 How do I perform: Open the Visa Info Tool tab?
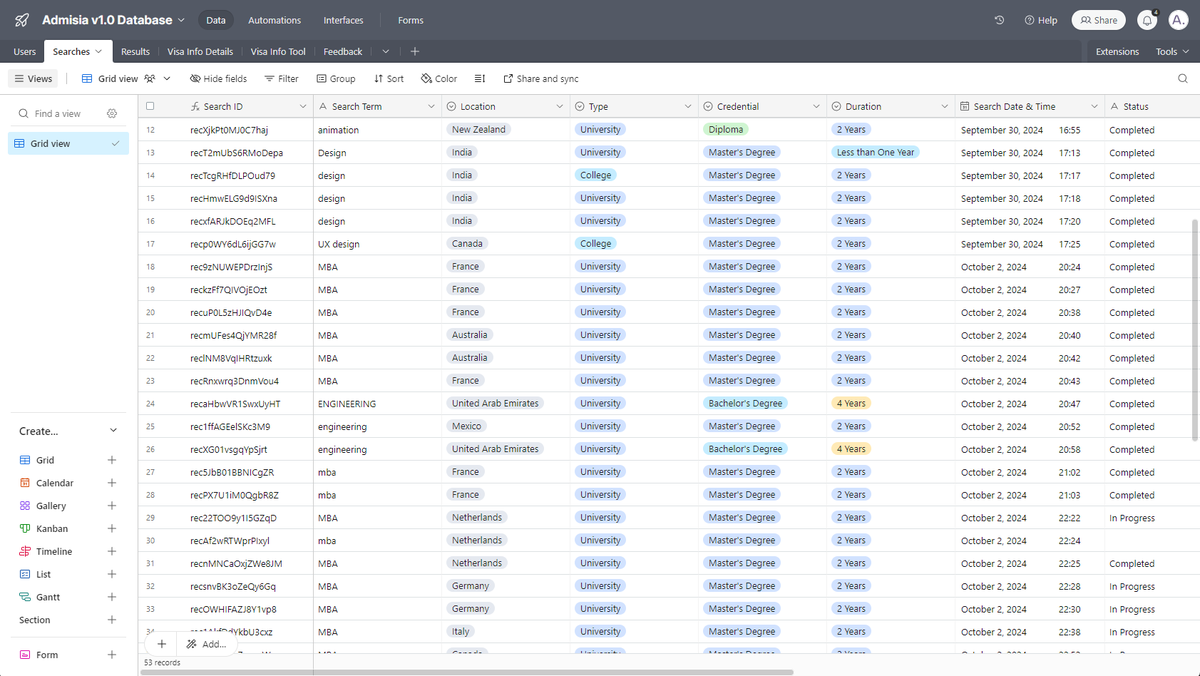click(278, 51)
